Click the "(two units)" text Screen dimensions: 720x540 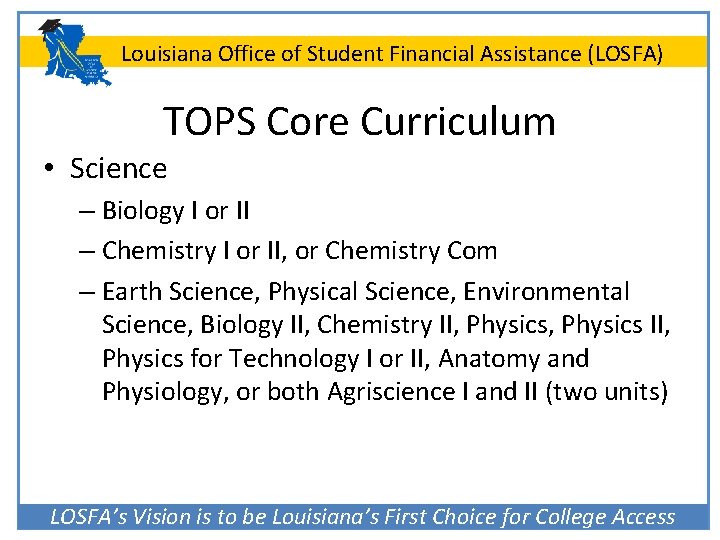[606, 392]
